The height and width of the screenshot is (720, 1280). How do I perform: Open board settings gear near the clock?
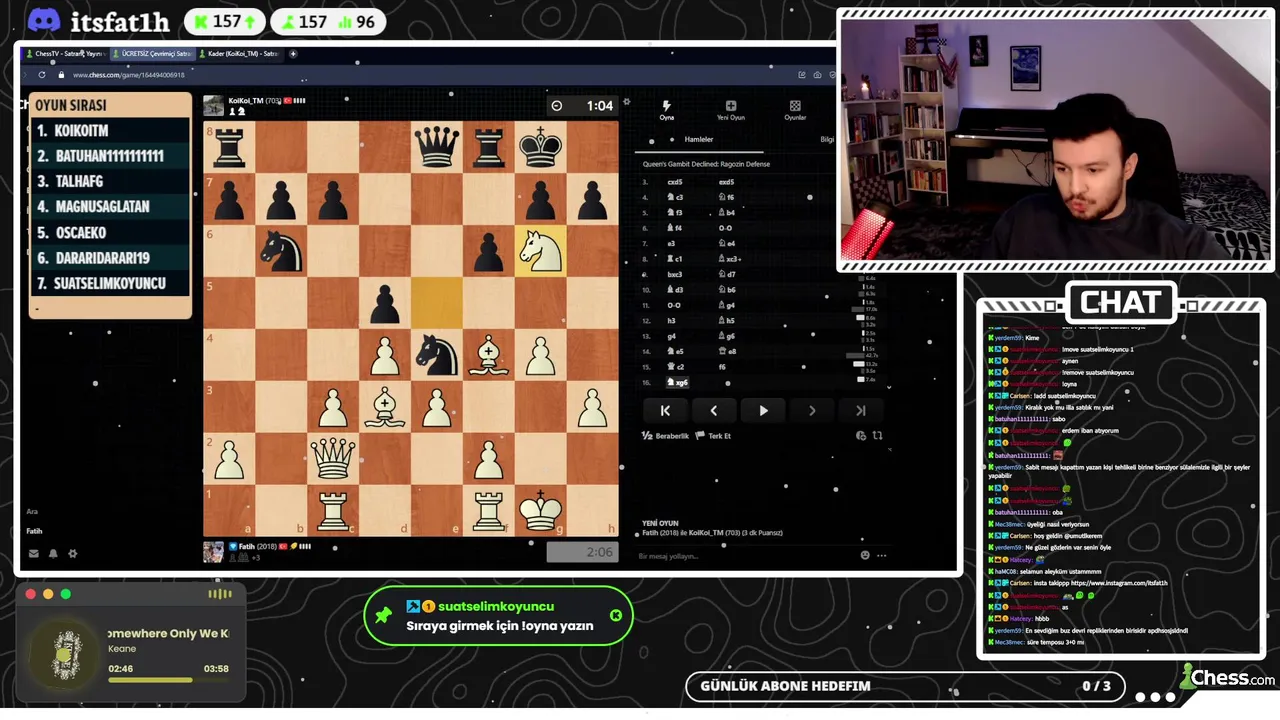point(627,102)
